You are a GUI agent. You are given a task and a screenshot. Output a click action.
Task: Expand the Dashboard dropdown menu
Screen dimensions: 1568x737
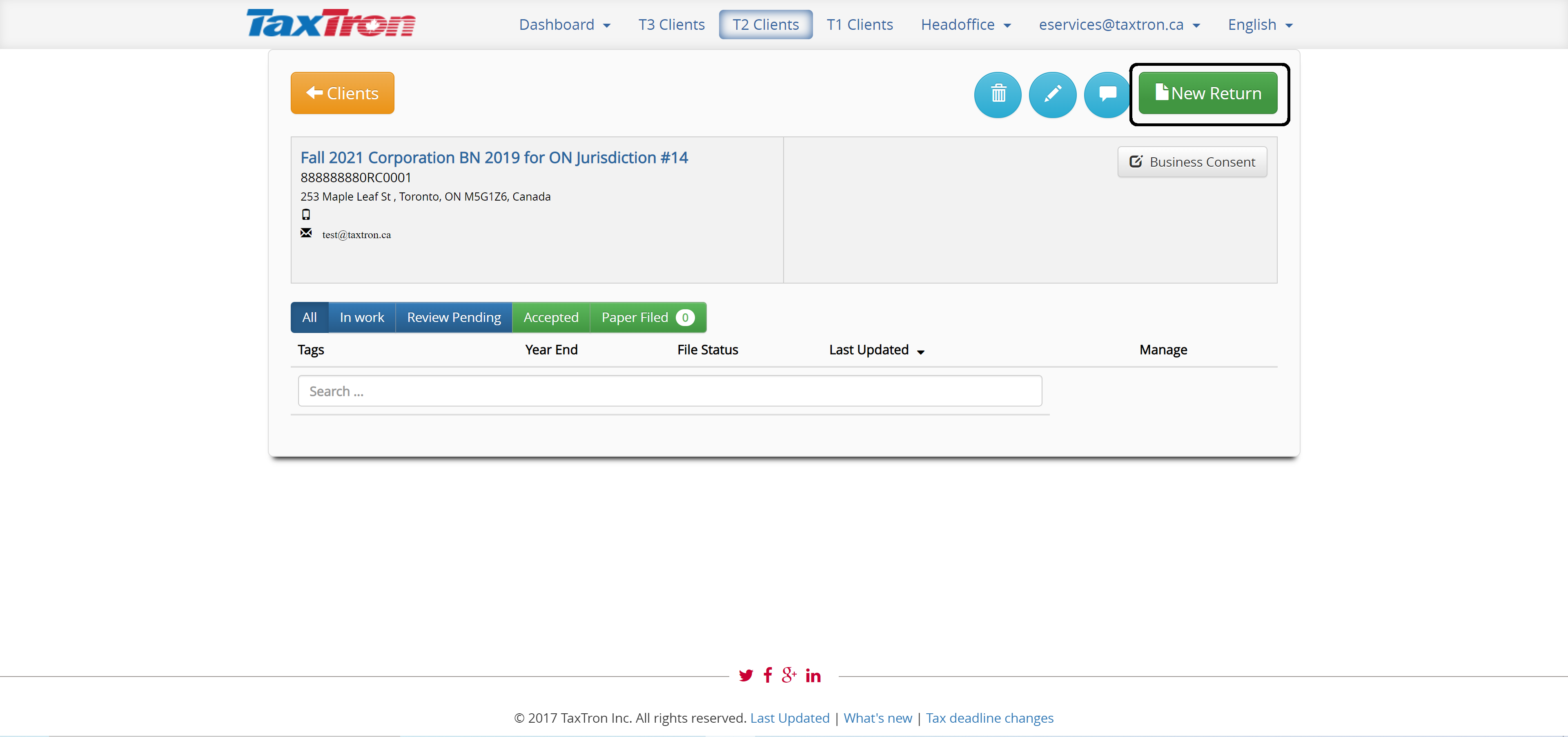coord(564,25)
